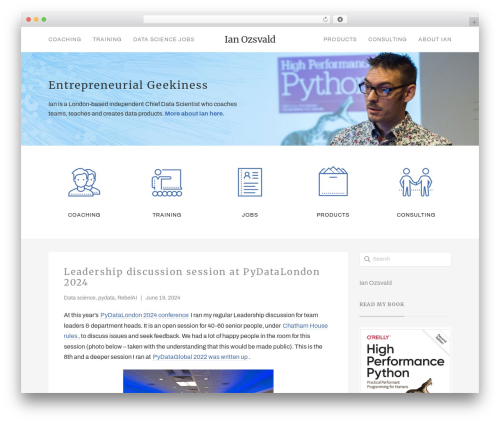This screenshot has width=500, height=423.
Task: Click the Products box icon
Action: (x=333, y=181)
